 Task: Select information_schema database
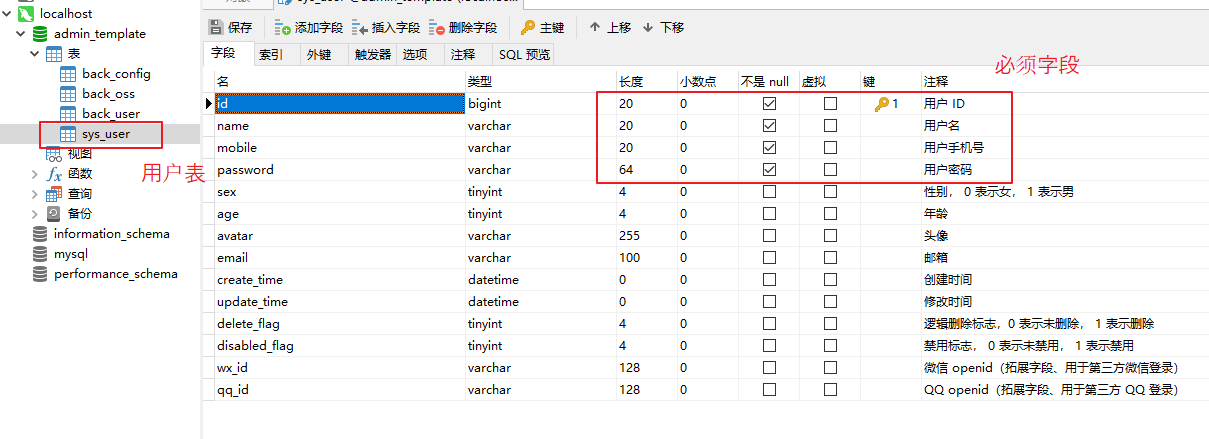coord(111,234)
